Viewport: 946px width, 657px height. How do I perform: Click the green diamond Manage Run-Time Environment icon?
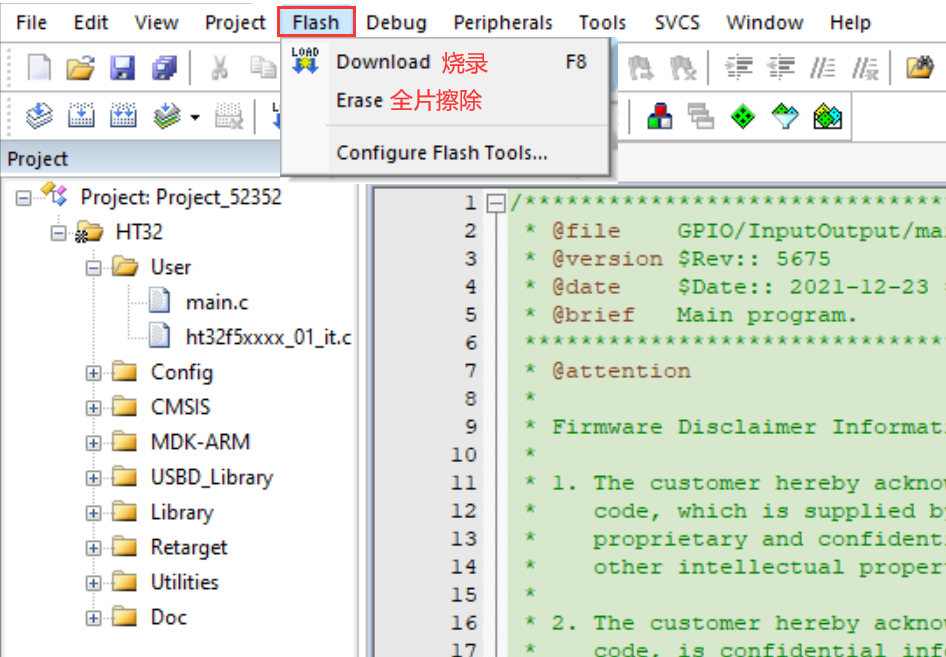(743, 117)
